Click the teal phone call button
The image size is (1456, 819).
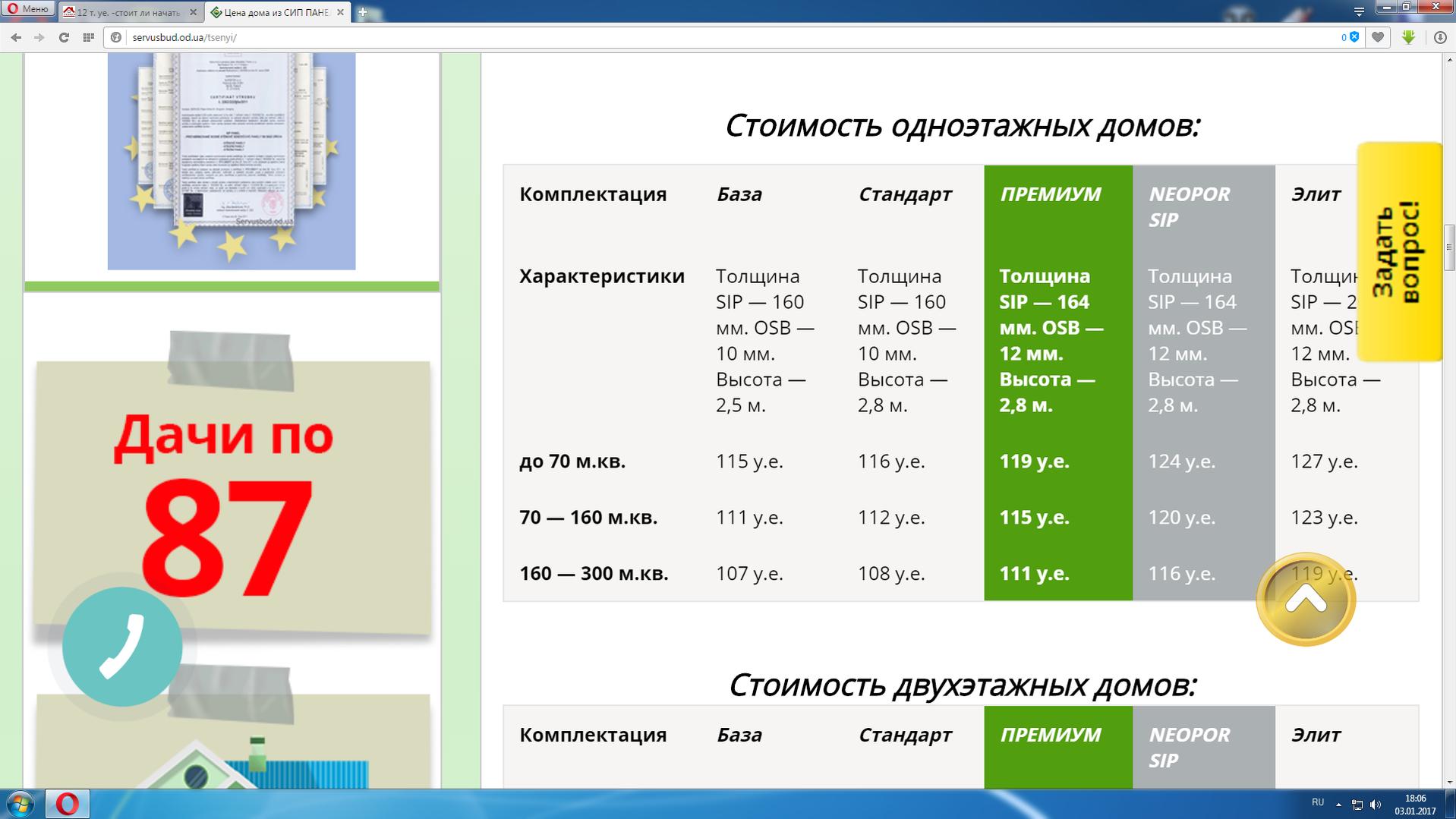click(121, 647)
